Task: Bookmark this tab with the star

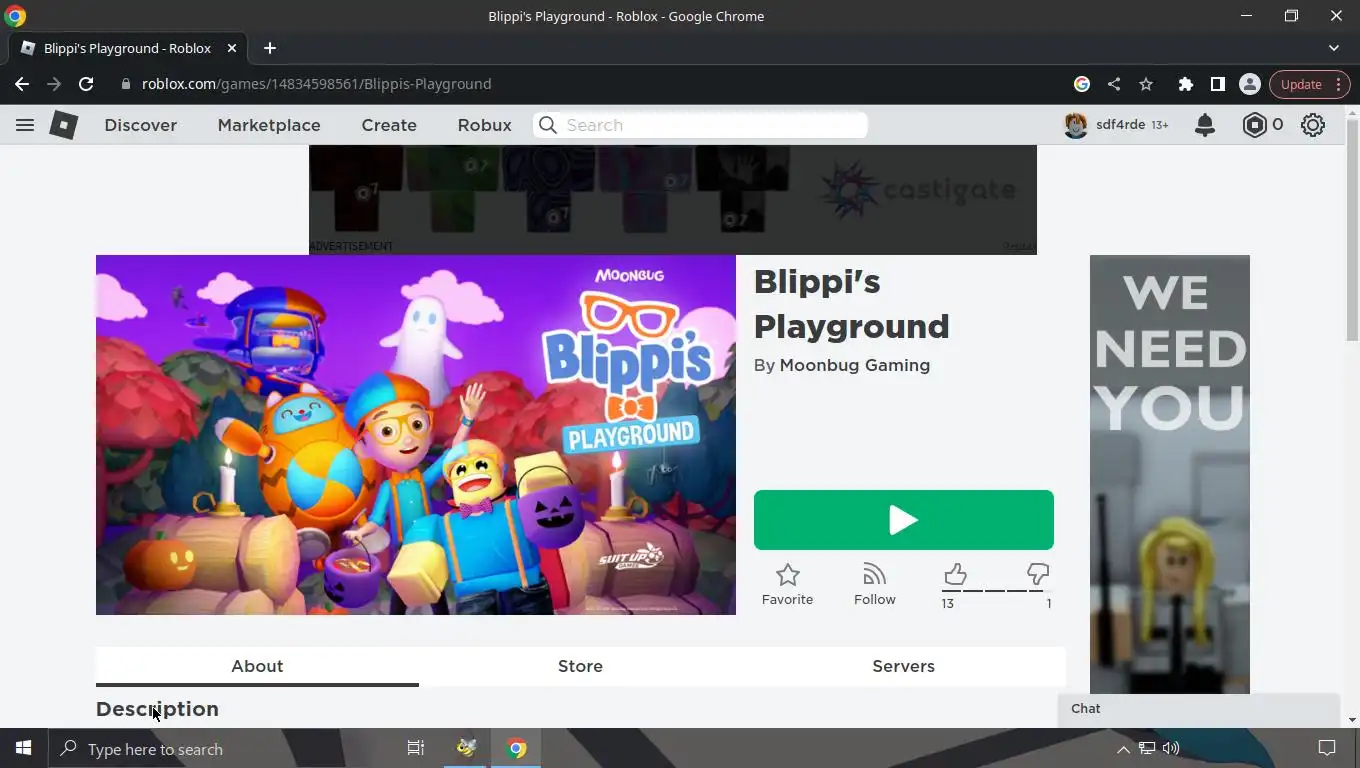Action: [1146, 84]
